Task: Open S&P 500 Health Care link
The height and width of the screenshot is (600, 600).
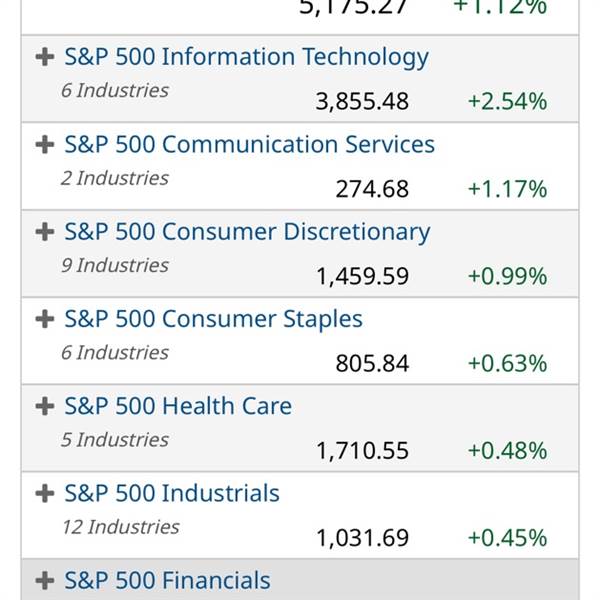Action: (178, 406)
